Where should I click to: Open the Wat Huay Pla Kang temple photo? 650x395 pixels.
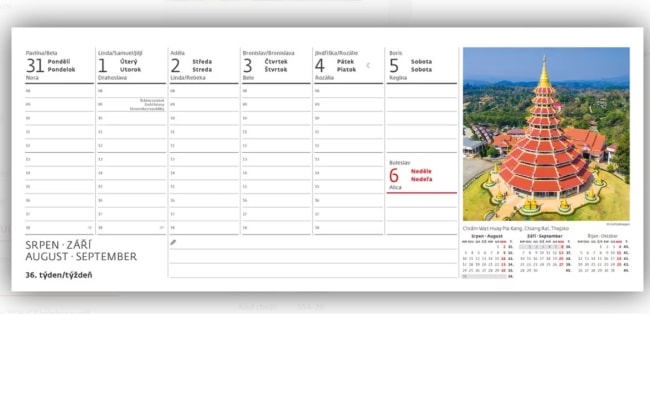click(x=546, y=134)
